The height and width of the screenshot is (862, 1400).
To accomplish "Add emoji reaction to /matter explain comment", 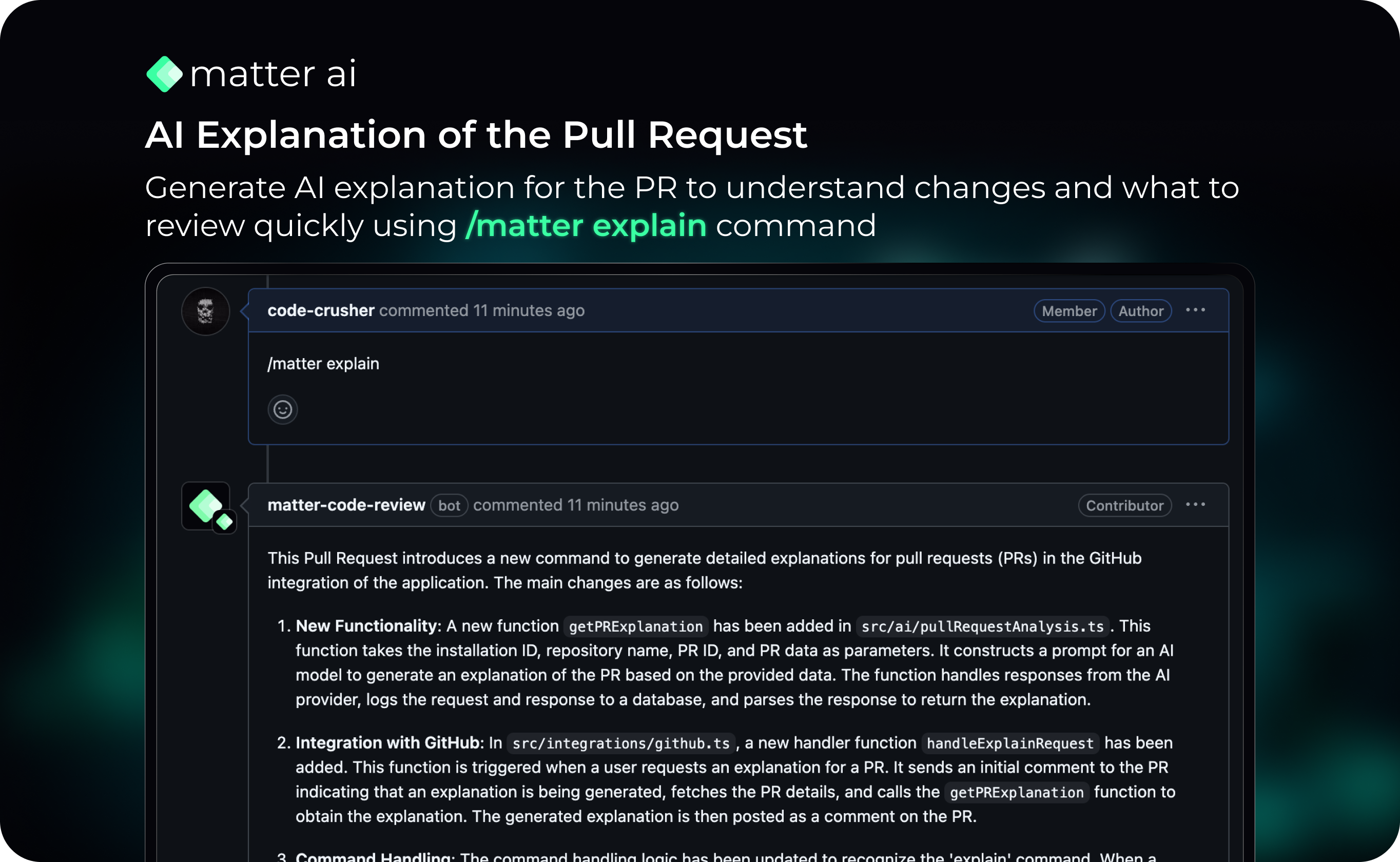I will coord(283,409).
